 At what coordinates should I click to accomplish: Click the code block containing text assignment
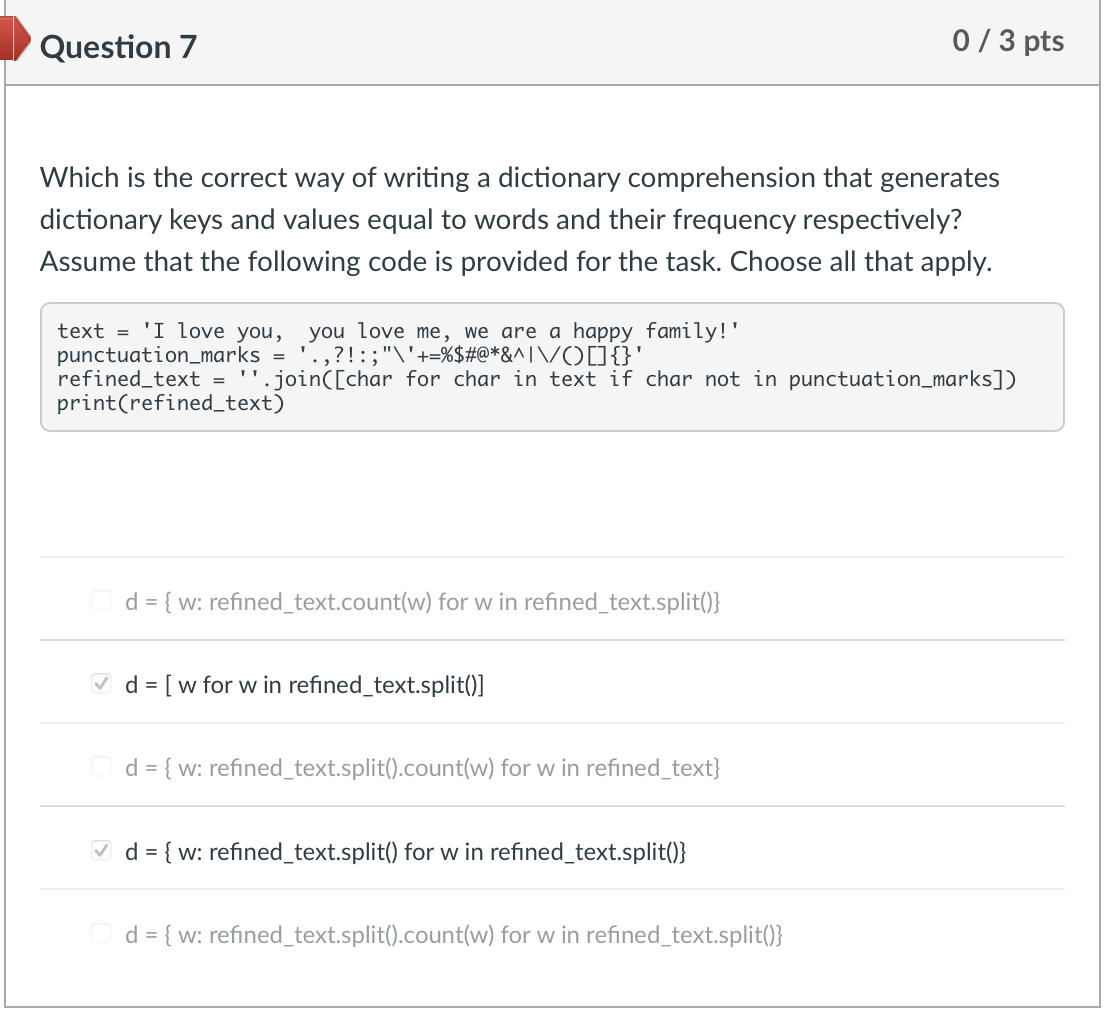(398, 330)
